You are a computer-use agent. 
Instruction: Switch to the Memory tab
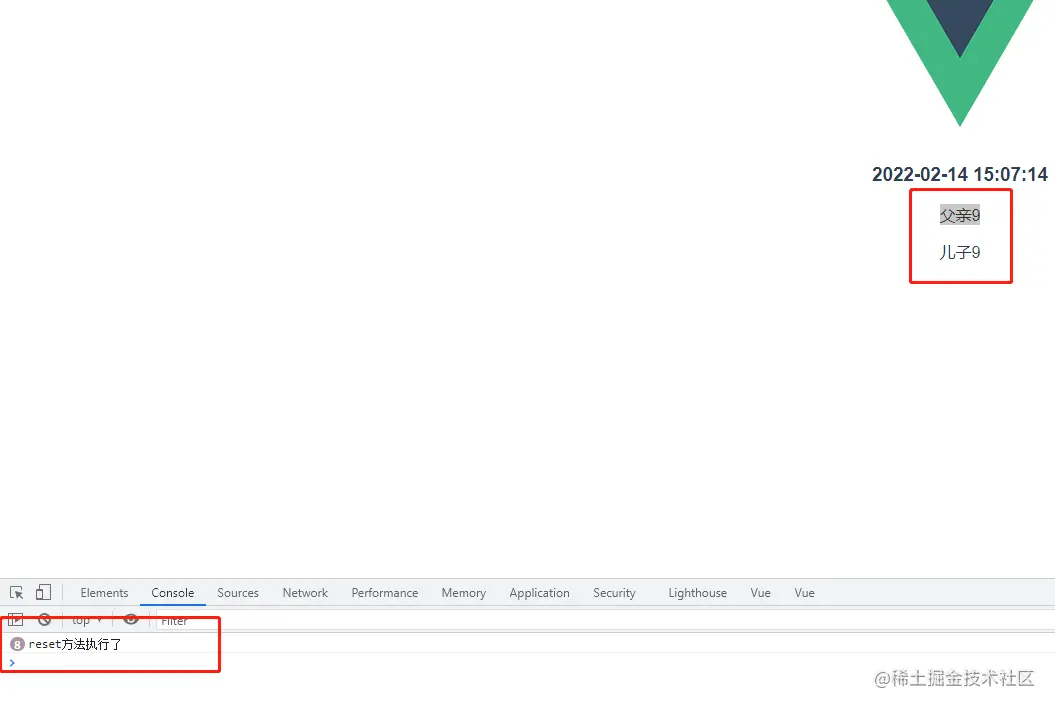point(464,593)
